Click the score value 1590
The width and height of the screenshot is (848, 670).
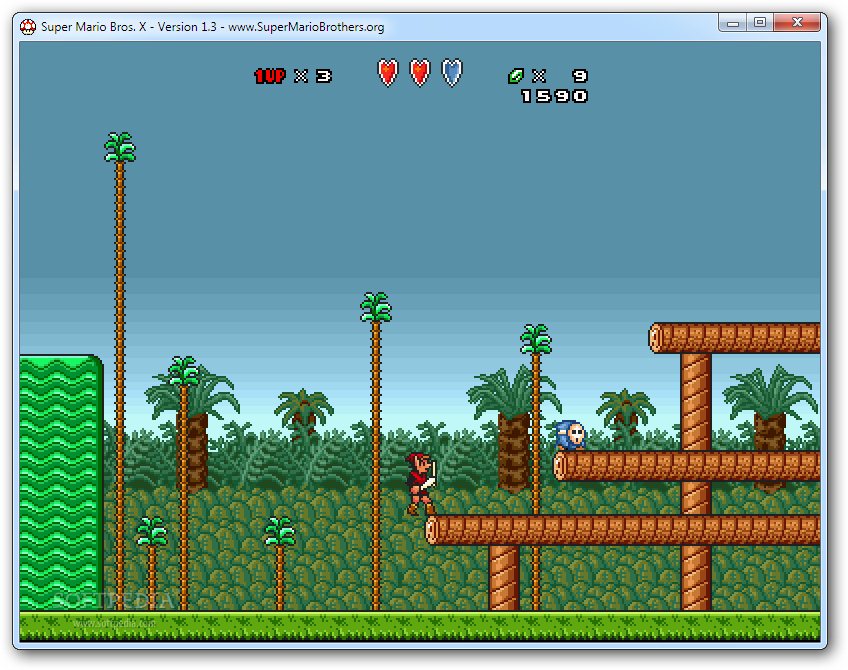[554, 96]
